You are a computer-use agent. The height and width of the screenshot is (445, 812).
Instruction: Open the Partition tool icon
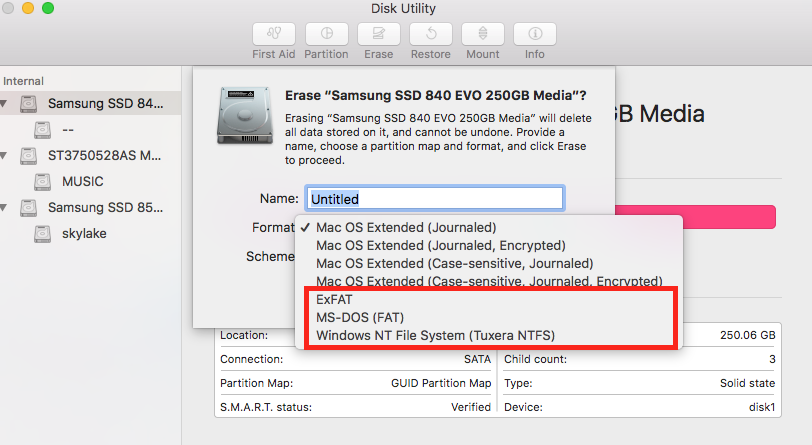[326, 34]
